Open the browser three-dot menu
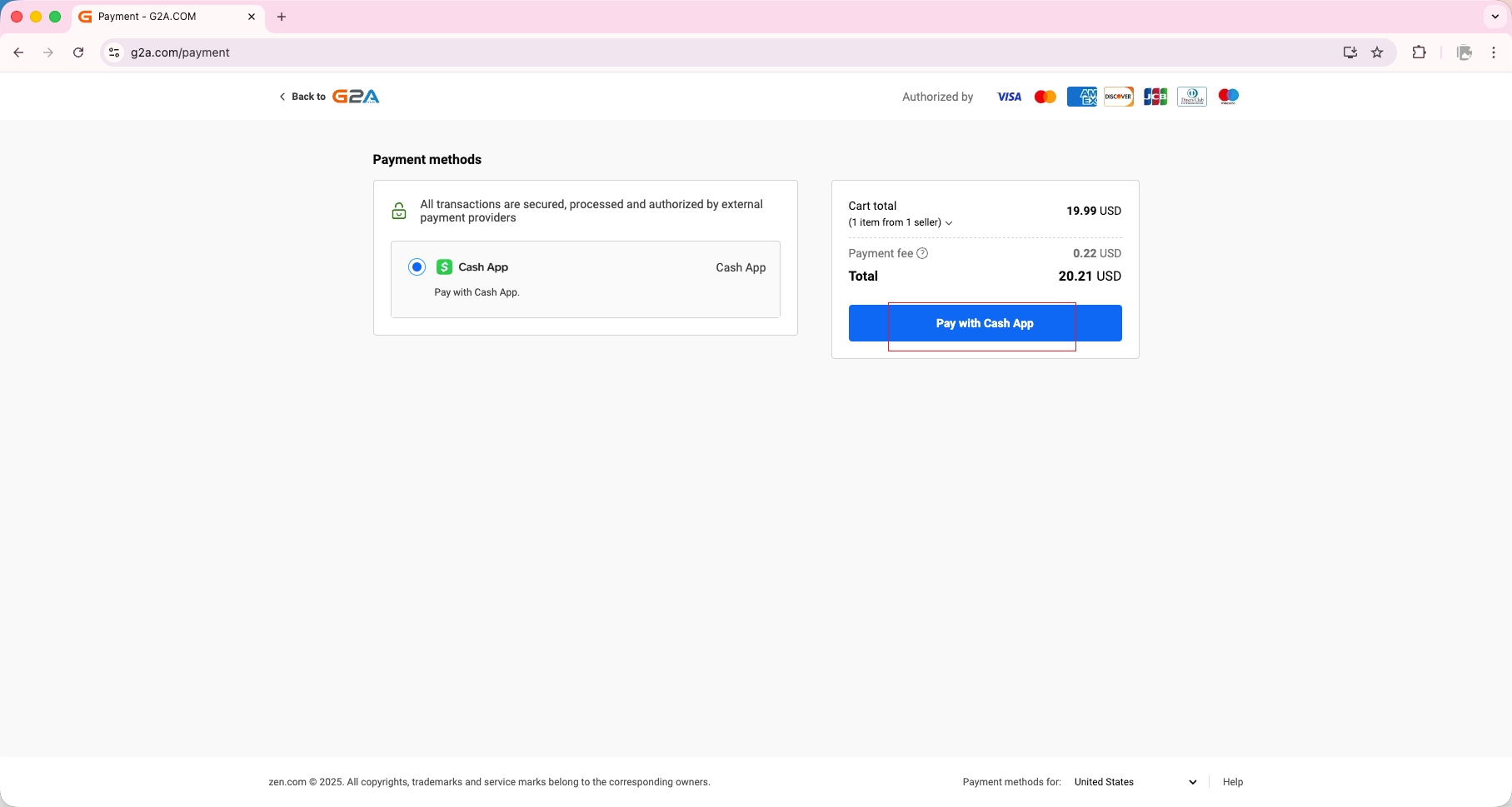 pyautogui.click(x=1494, y=52)
